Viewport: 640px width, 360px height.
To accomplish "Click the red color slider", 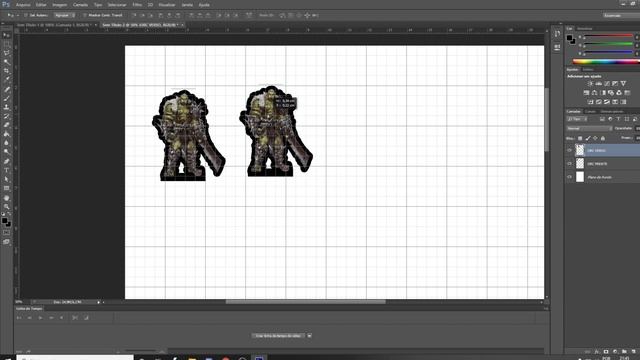I will 608,36.
